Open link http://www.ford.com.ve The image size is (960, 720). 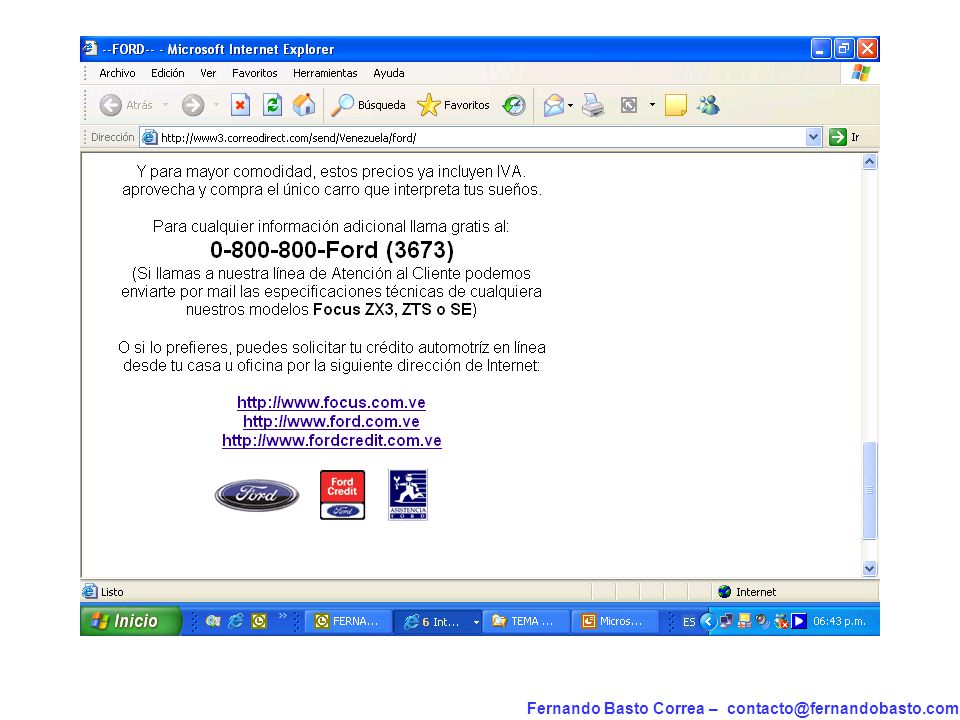(x=331, y=421)
